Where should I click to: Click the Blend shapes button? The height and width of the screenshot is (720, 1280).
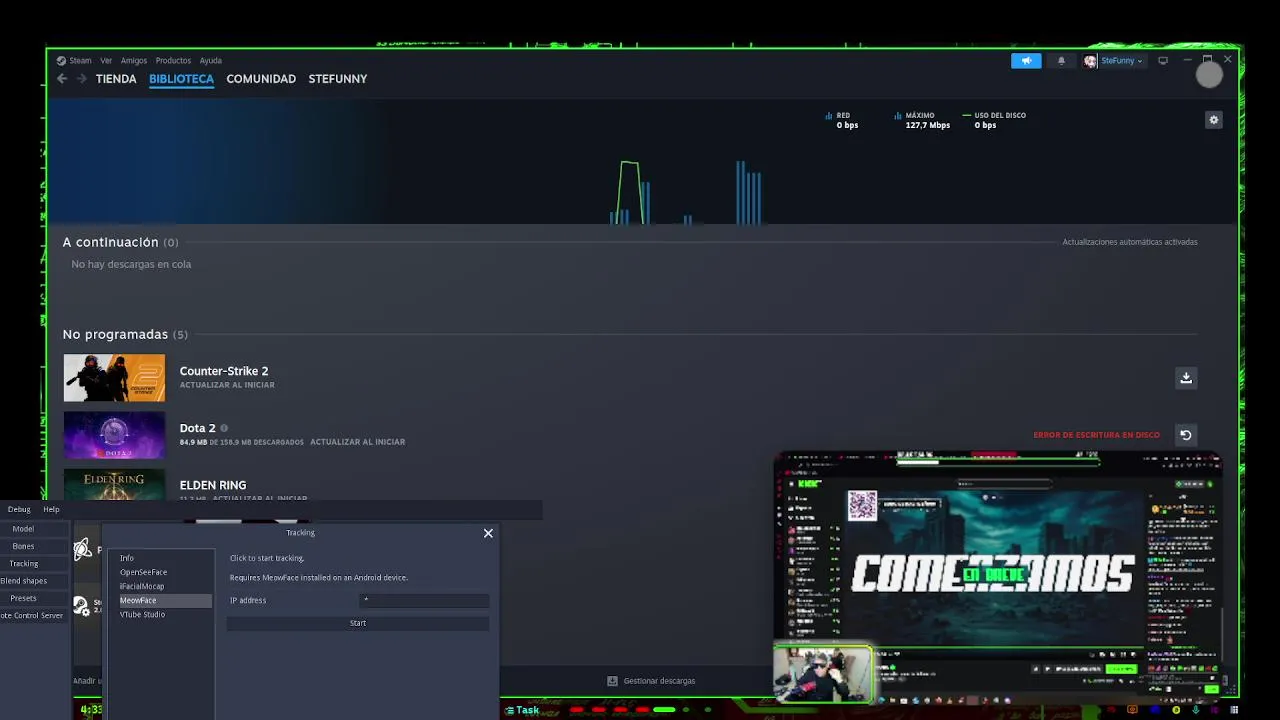point(33,581)
